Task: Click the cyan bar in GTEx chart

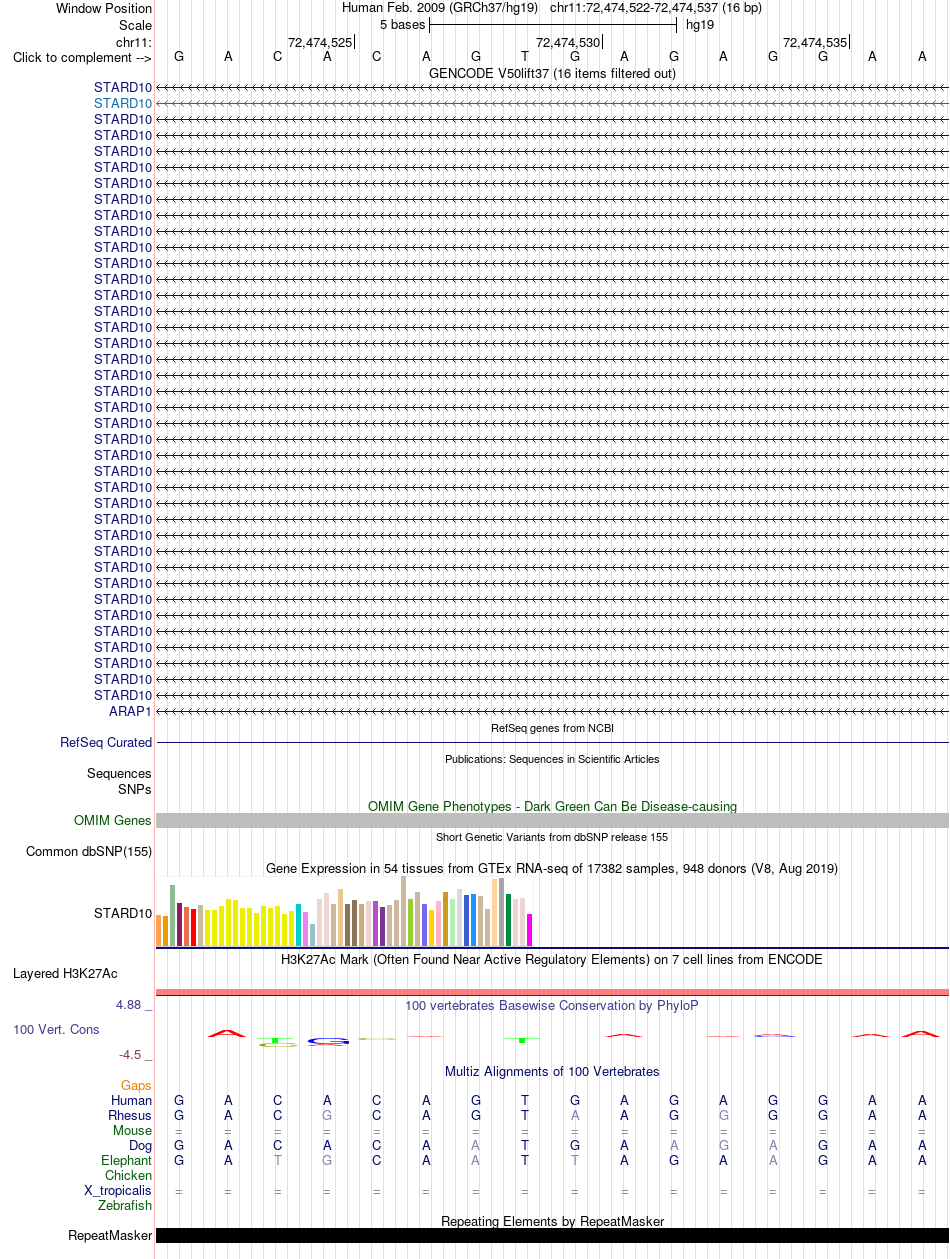Action: pyautogui.click(x=298, y=925)
